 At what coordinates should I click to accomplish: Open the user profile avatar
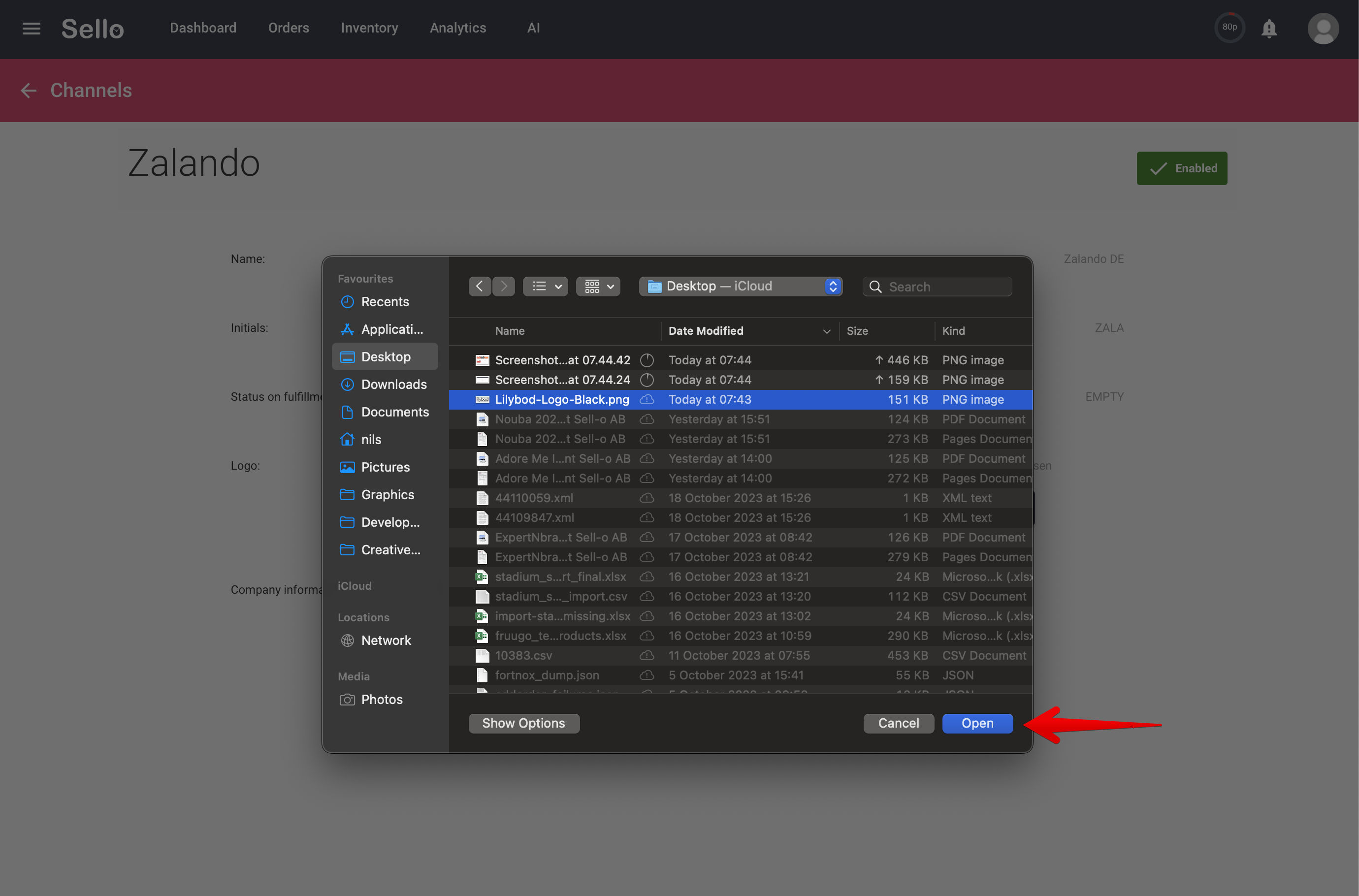click(x=1323, y=28)
